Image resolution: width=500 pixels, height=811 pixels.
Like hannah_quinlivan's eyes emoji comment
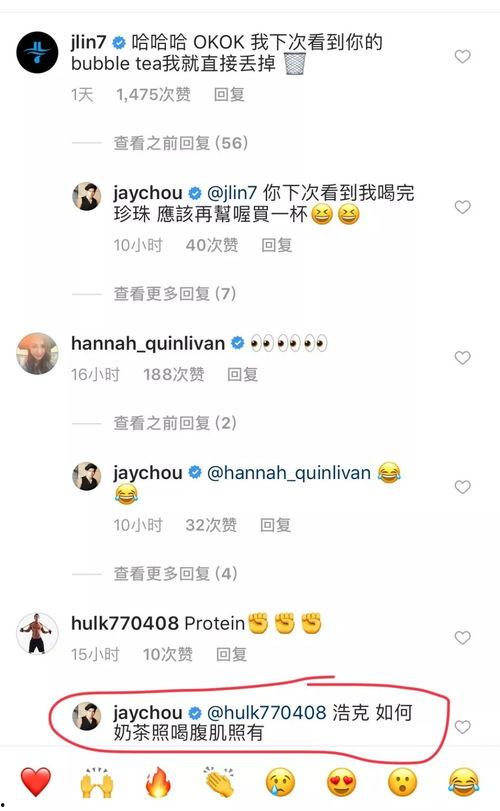[462, 357]
